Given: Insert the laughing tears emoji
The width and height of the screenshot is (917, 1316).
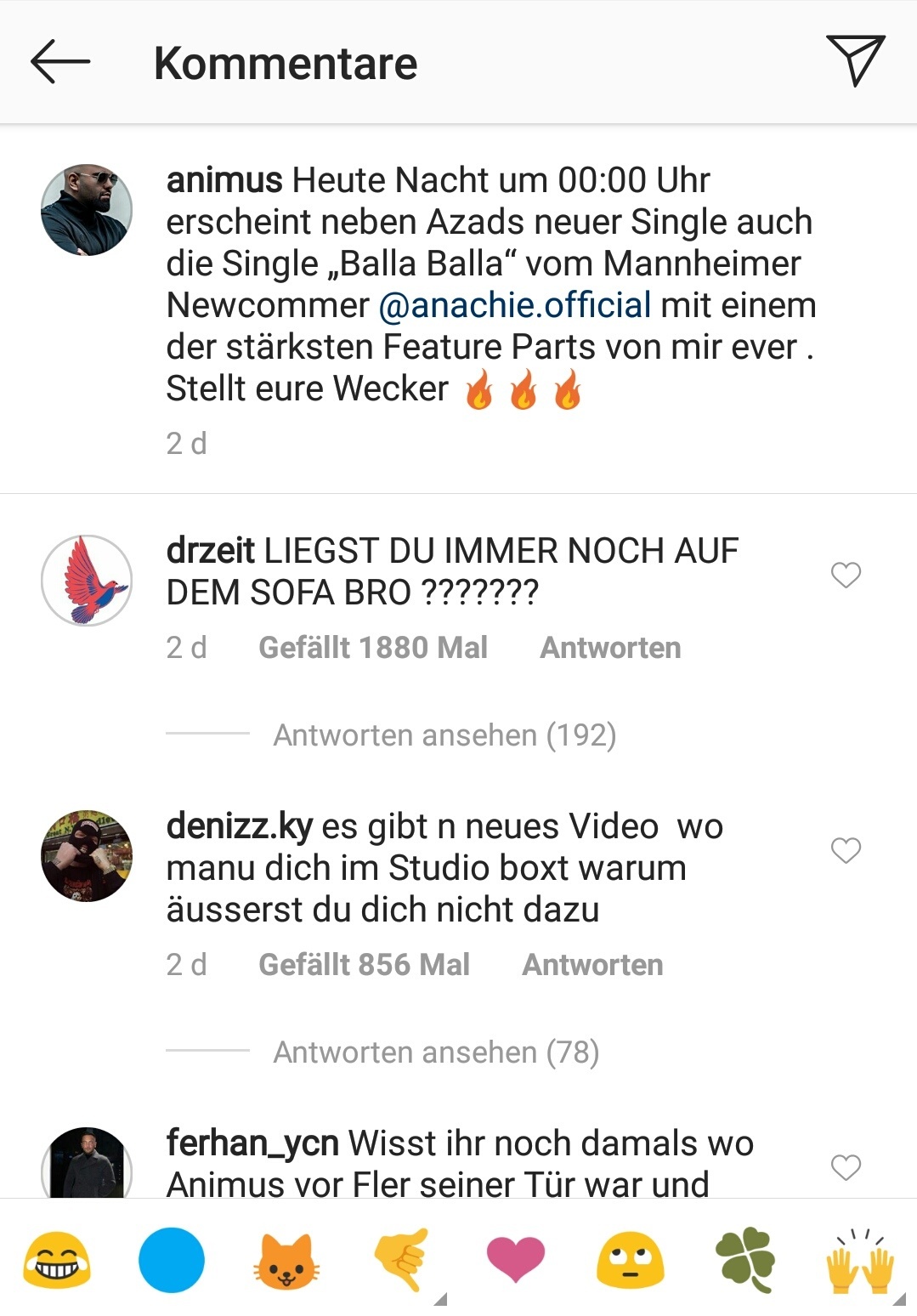Looking at the screenshot, I should pos(57,1260).
